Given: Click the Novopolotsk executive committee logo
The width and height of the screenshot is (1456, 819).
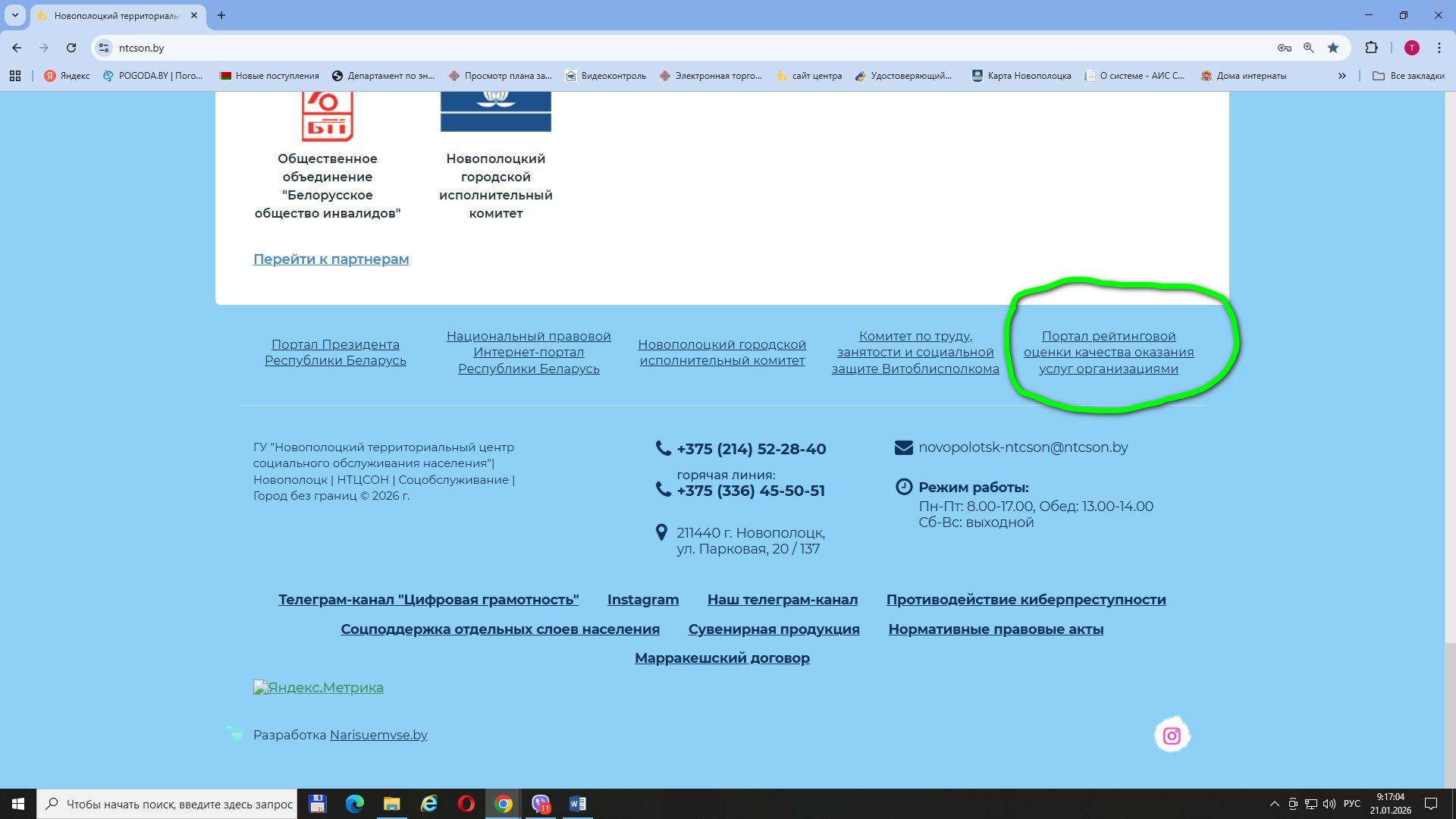Looking at the screenshot, I should click(x=495, y=111).
